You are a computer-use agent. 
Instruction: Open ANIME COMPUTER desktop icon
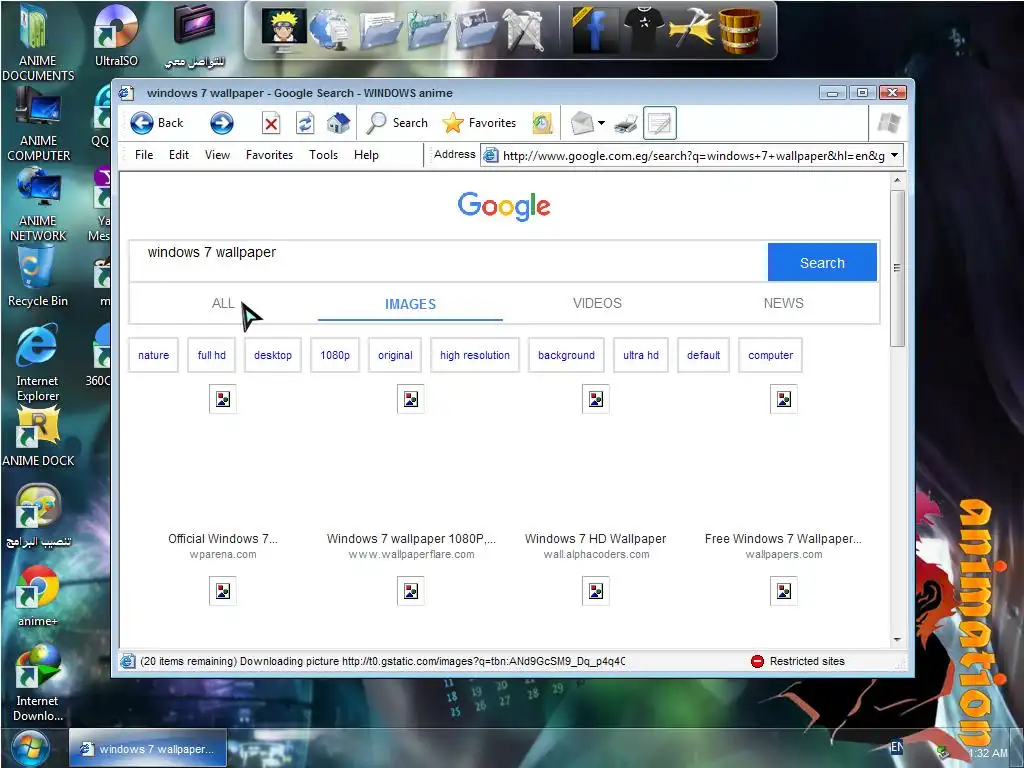click(x=39, y=125)
